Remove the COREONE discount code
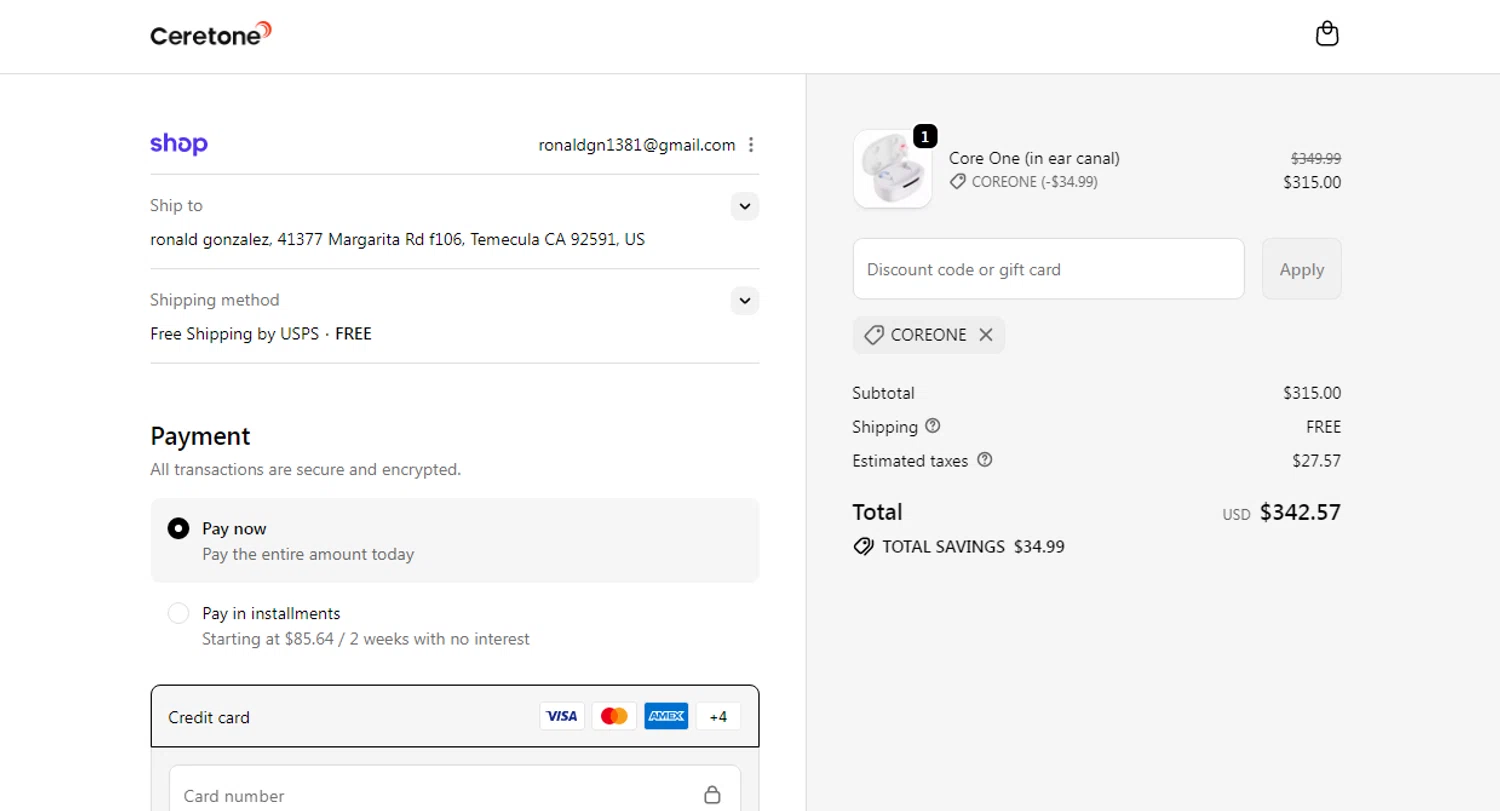 pos(985,335)
